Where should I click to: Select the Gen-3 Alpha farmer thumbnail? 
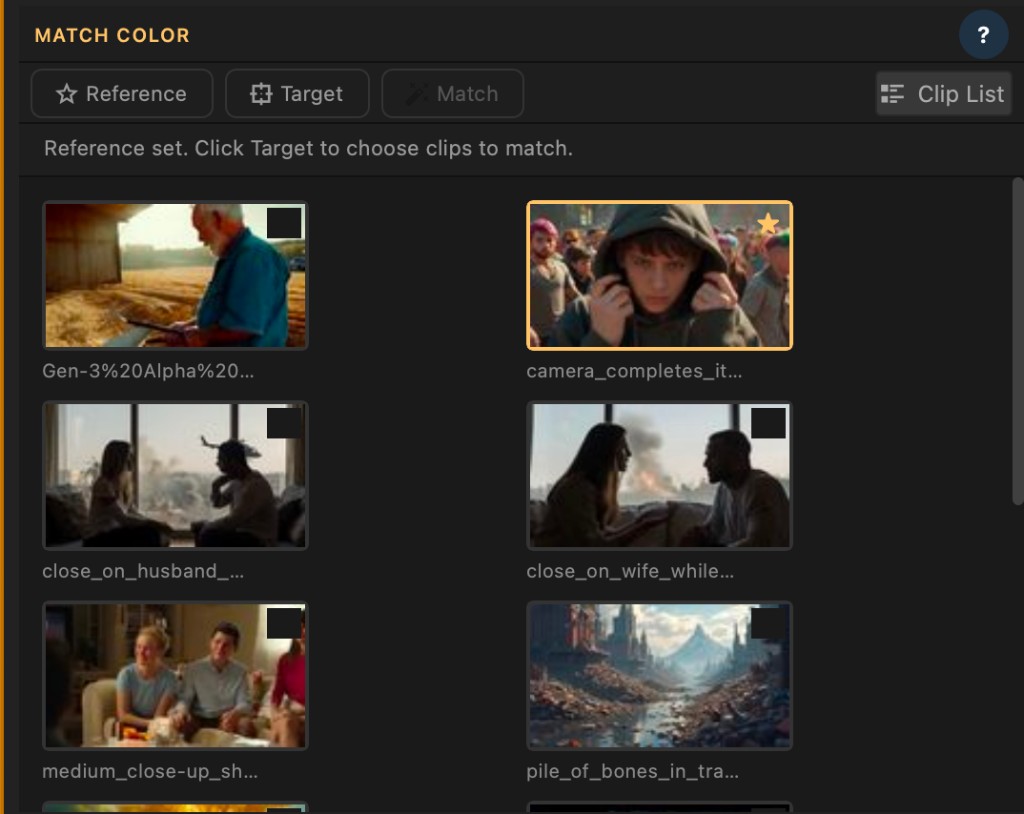tap(175, 275)
